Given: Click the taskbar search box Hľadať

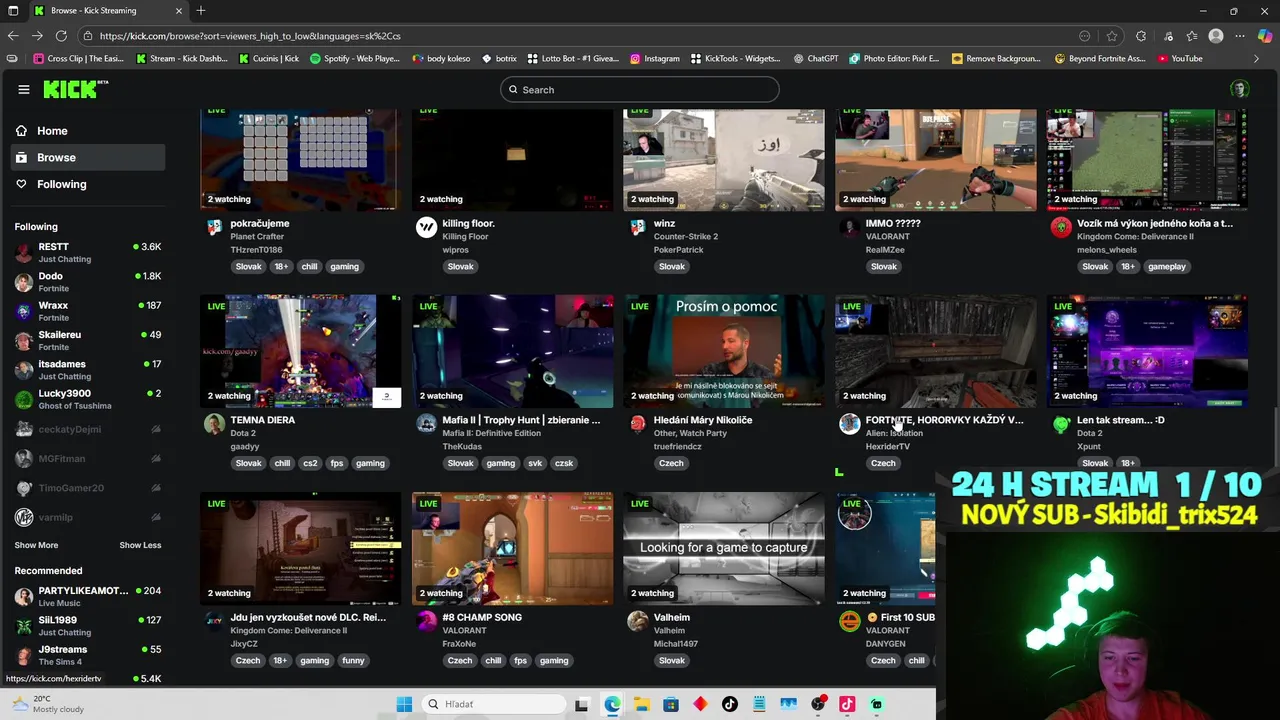Looking at the screenshot, I should [x=492, y=704].
